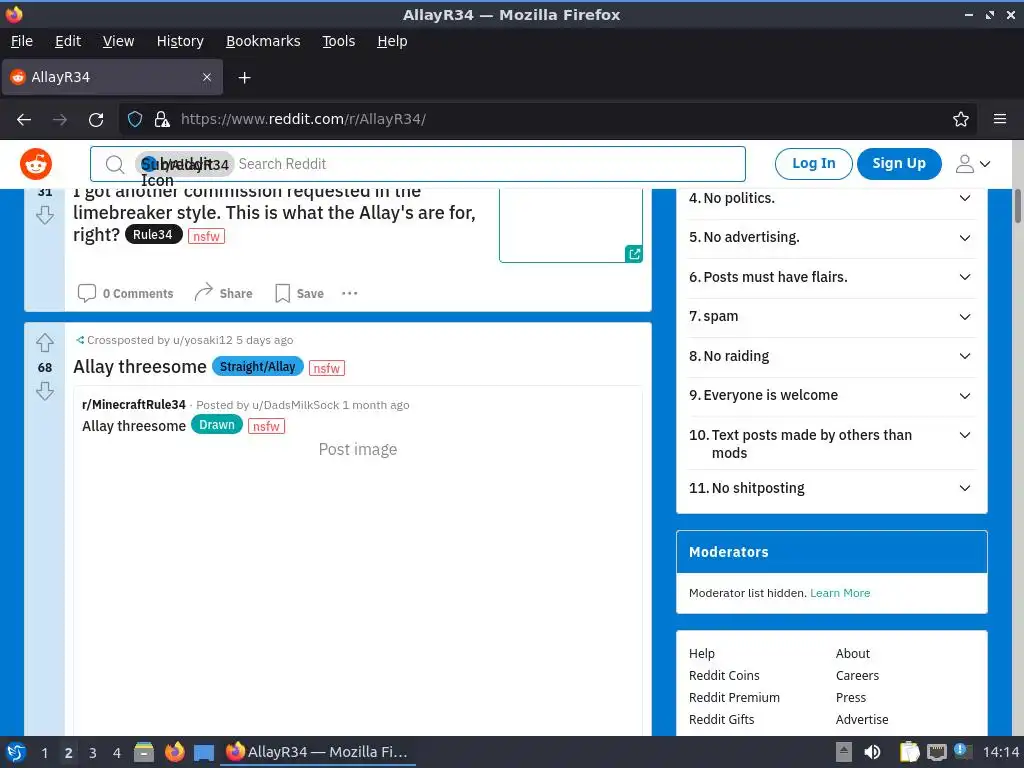The width and height of the screenshot is (1024, 768).
Task: Open the Straight/Allay flair tag
Action: point(257,366)
